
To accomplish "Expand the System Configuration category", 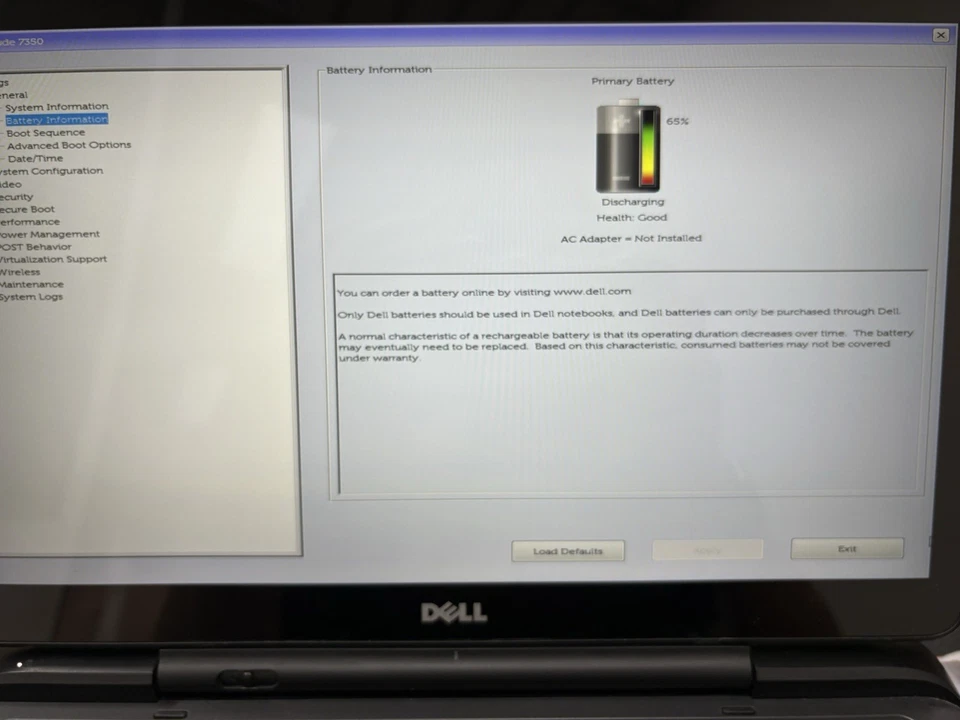I will (x=51, y=171).
